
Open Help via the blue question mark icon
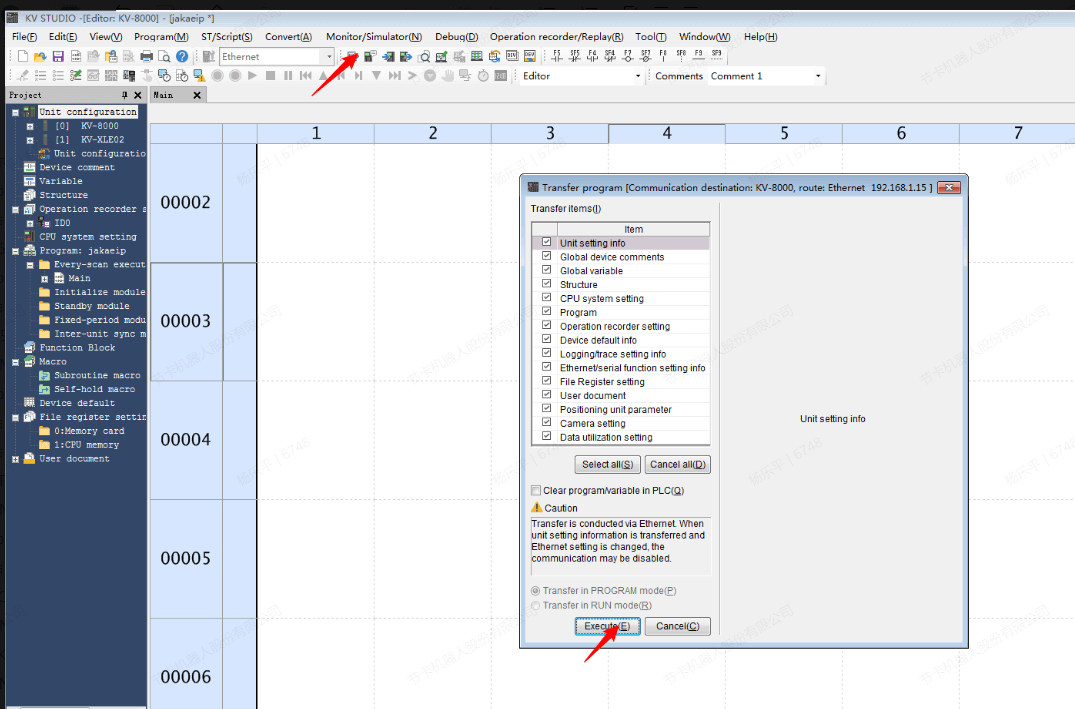click(x=182, y=57)
